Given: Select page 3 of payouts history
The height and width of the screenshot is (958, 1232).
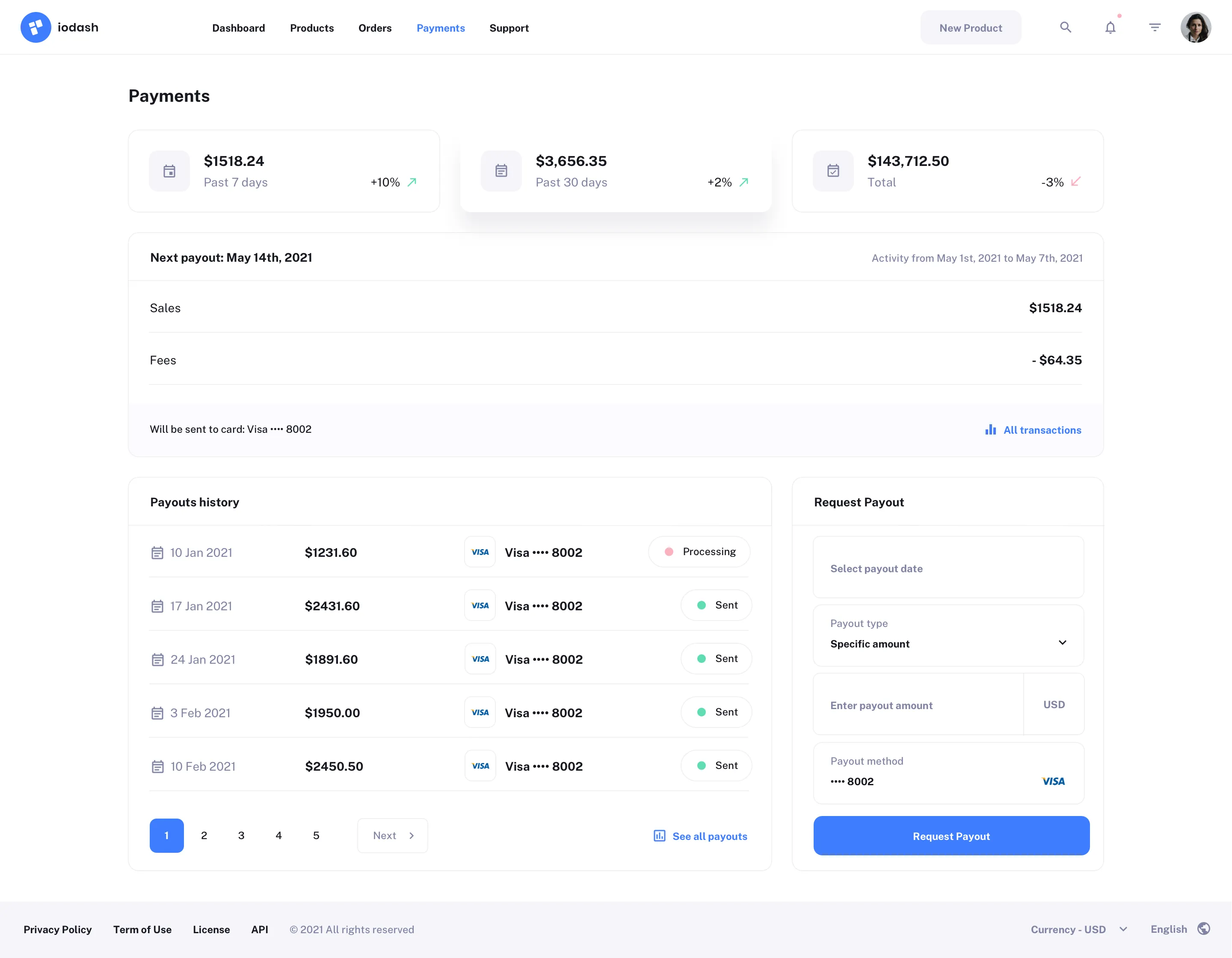Looking at the screenshot, I should click(241, 835).
